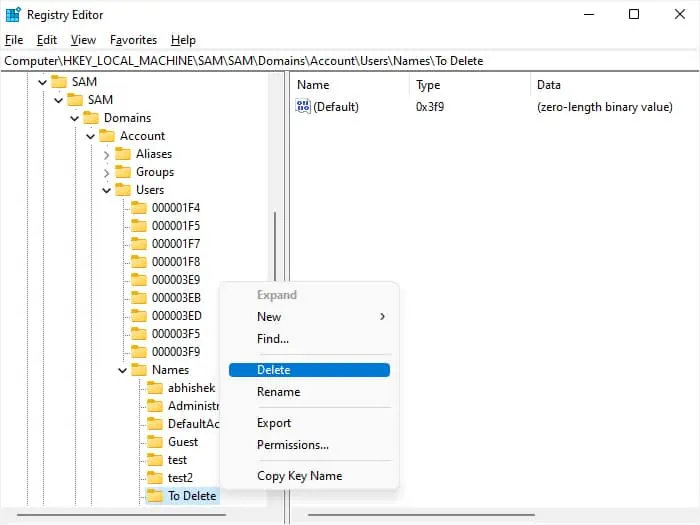The height and width of the screenshot is (525, 700).
Task: Click the tree pane vertical scrollbar
Action: (x=275, y=246)
